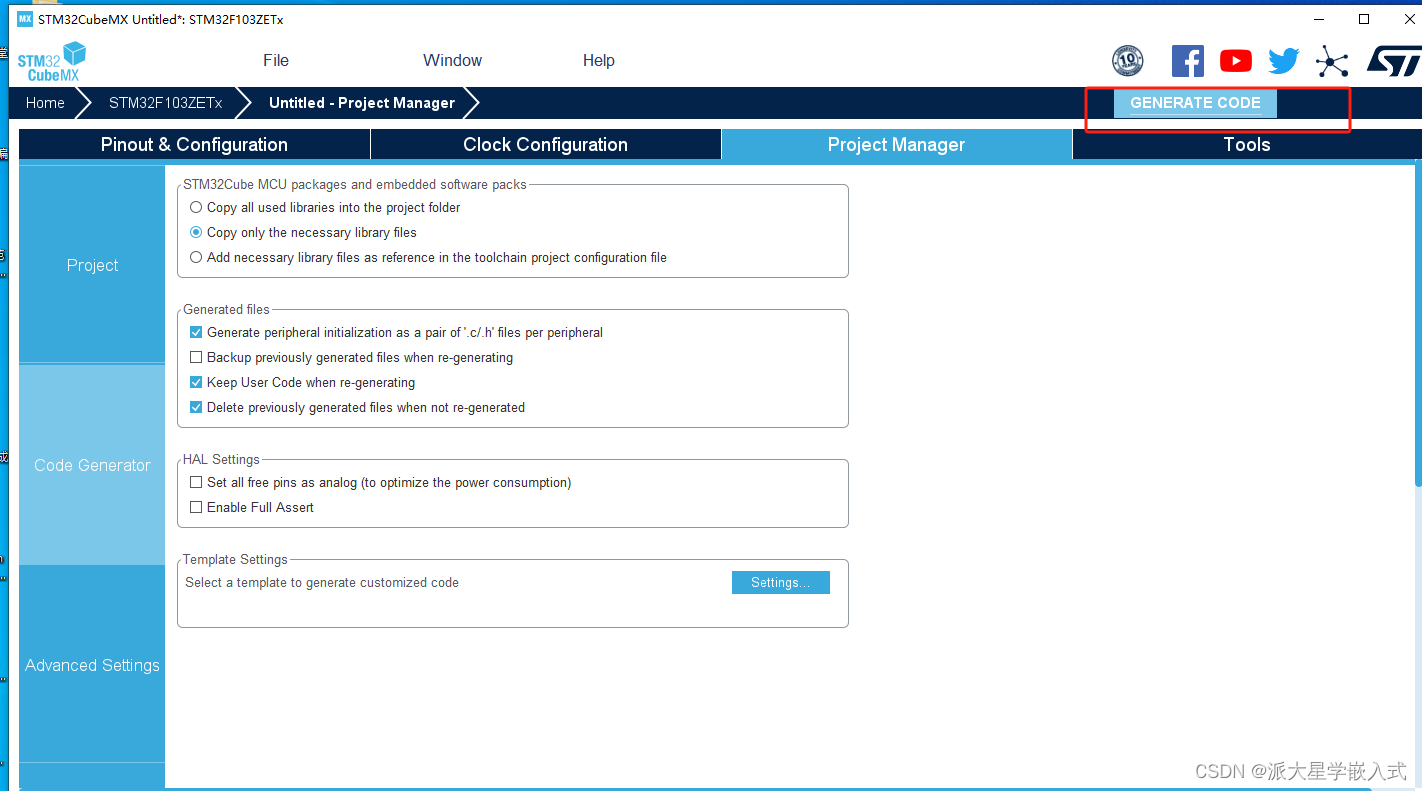
Task: Toggle Keep User Code when re-generating
Action: pyautogui.click(x=196, y=383)
